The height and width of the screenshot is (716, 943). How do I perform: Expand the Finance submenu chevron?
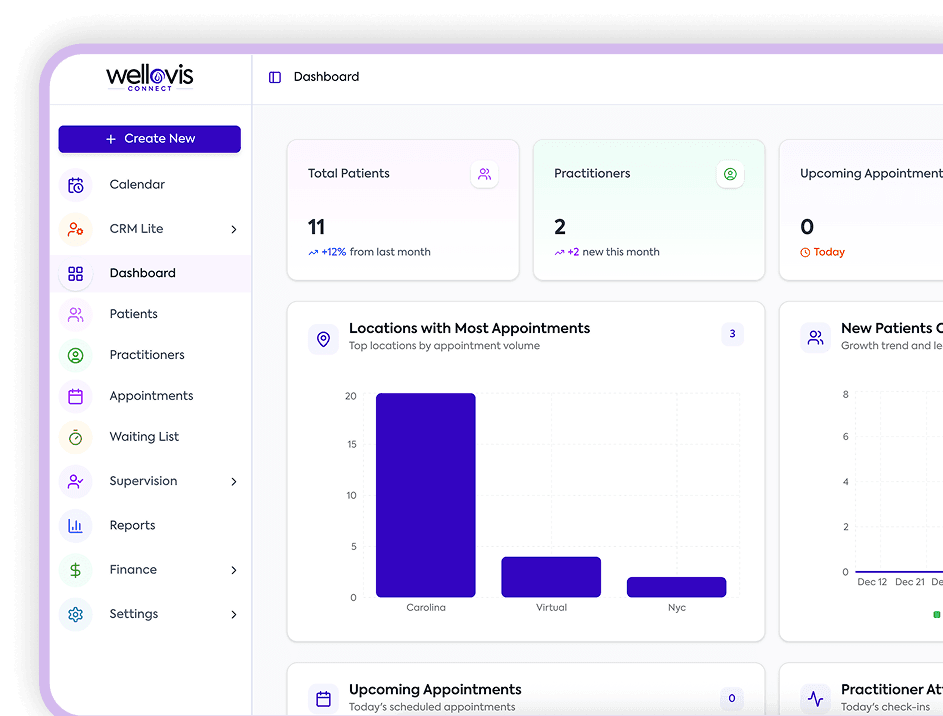[x=234, y=570]
